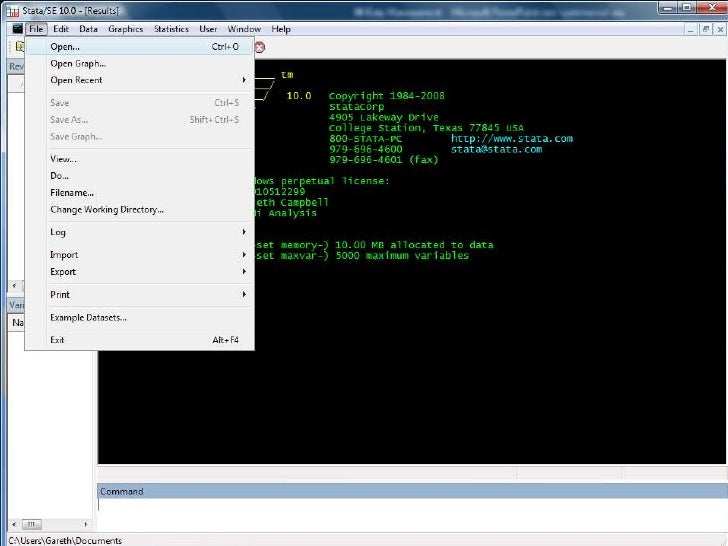Expand the Print submenu

coord(139,294)
